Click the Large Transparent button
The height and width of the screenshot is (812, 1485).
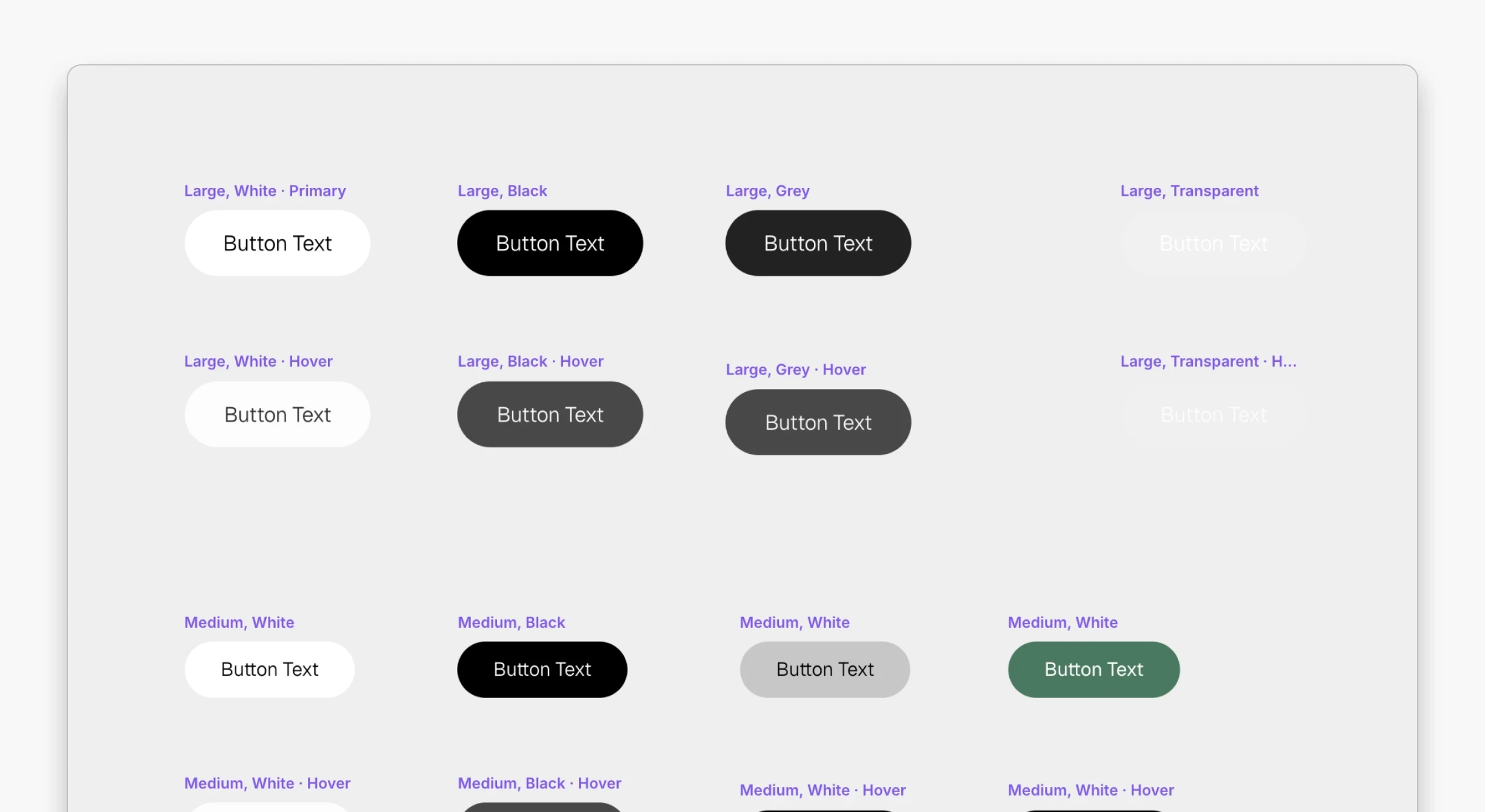tap(1213, 243)
